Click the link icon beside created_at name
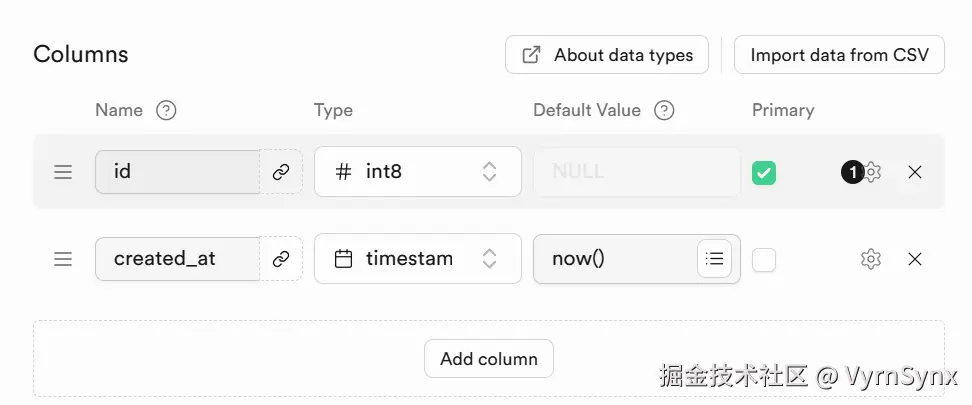This screenshot has height=405, width=972. click(281, 259)
